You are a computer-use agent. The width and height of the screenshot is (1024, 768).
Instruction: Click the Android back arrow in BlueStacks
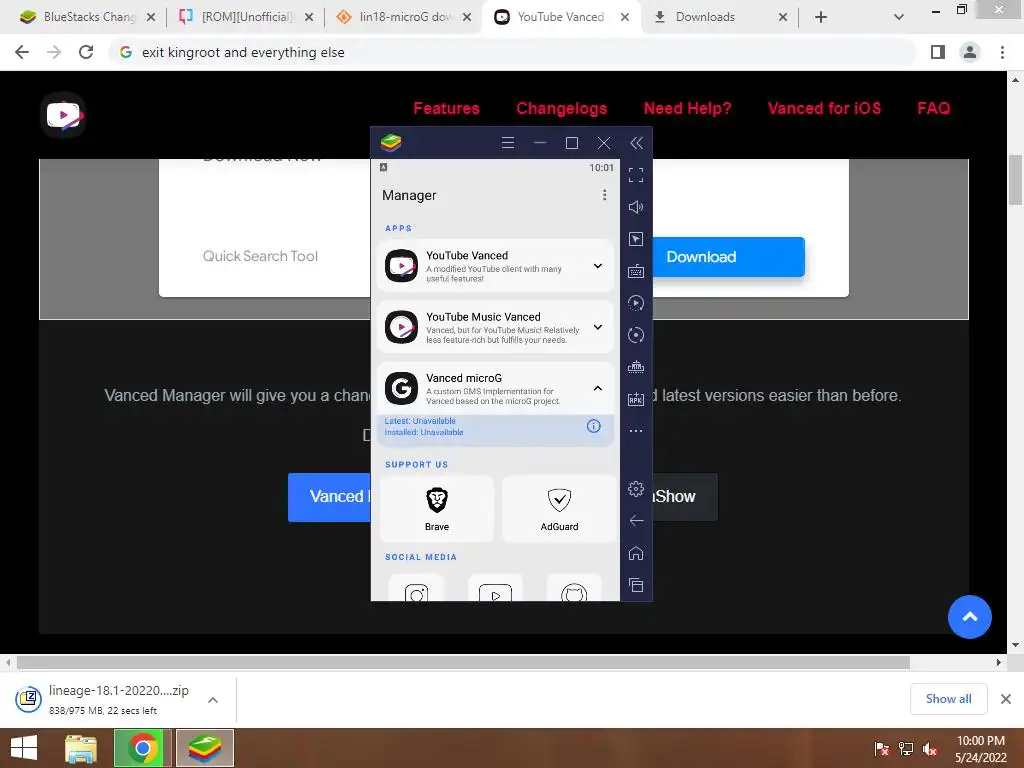click(x=636, y=520)
